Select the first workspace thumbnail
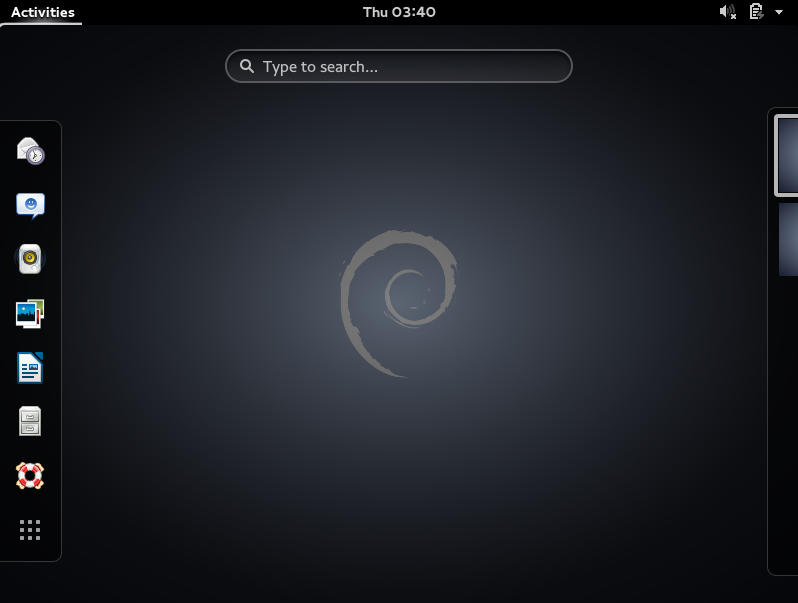The height and width of the screenshot is (603, 798). tap(787, 155)
